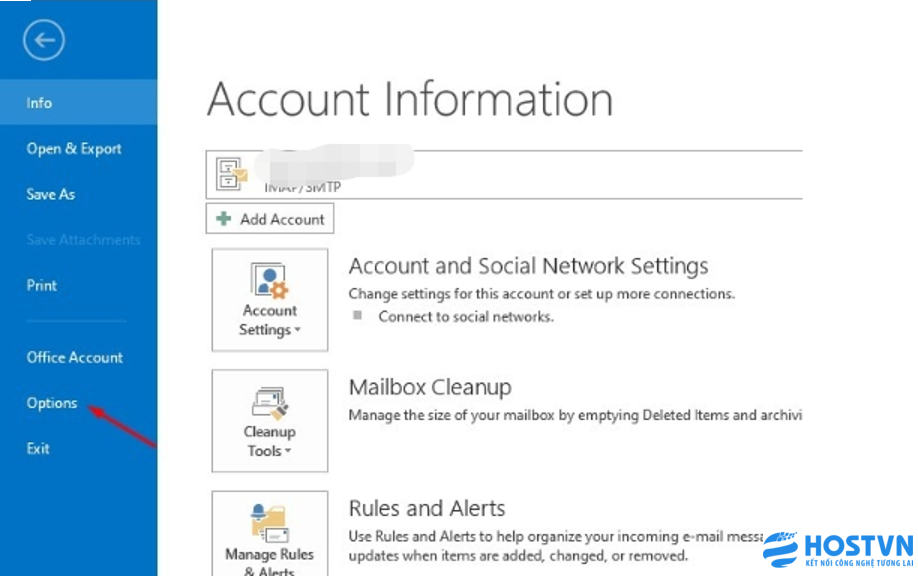
Task: Click bullet beside Connect to social networks
Action: [356, 316]
